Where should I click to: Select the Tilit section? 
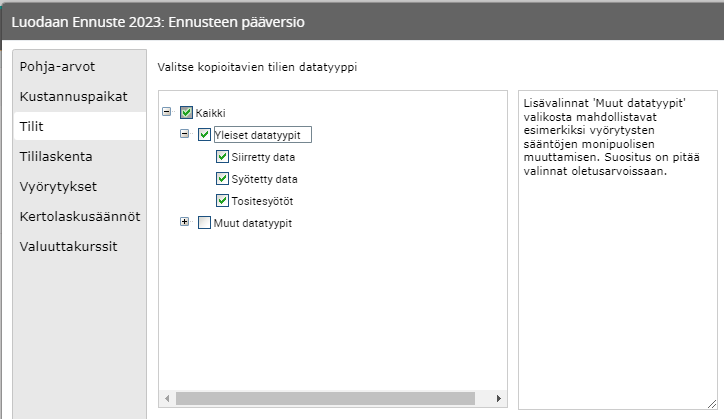pos(32,126)
